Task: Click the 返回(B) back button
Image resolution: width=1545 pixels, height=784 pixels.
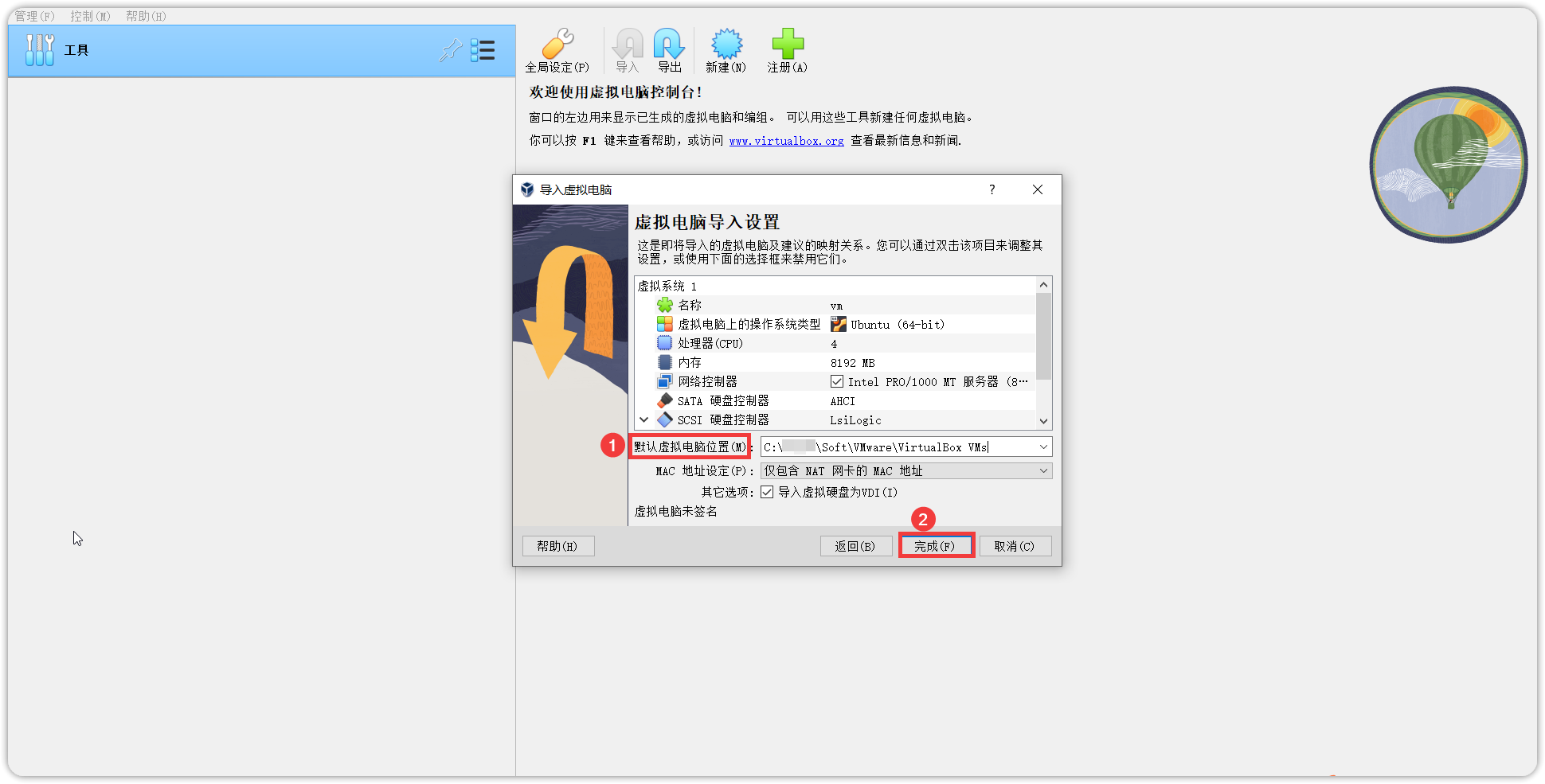Action: (x=856, y=546)
